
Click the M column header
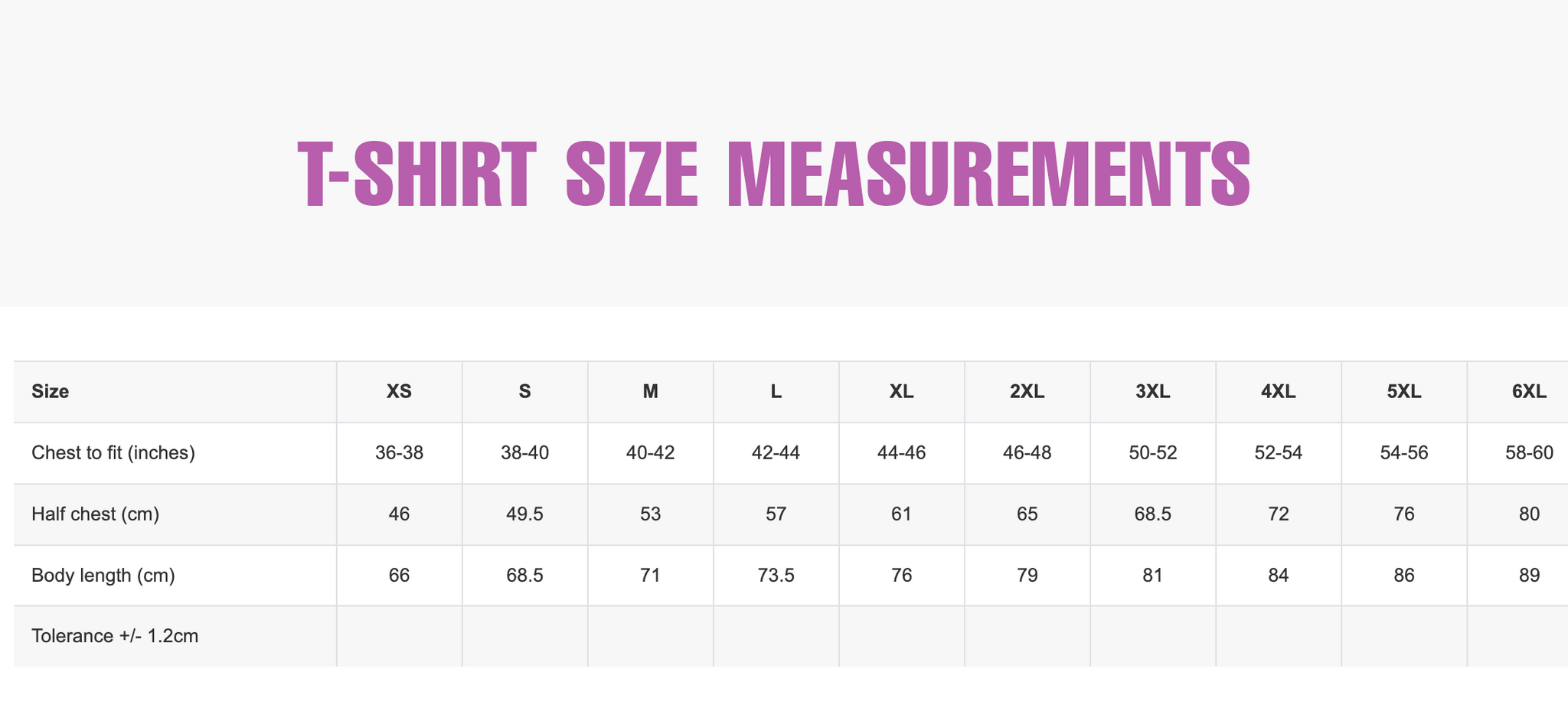pyautogui.click(x=650, y=392)
